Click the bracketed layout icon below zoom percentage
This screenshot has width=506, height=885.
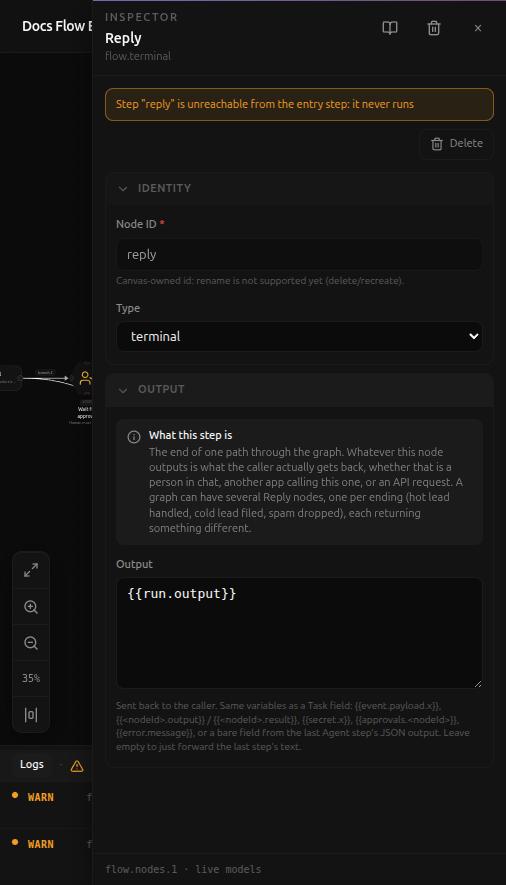point(31,715)
